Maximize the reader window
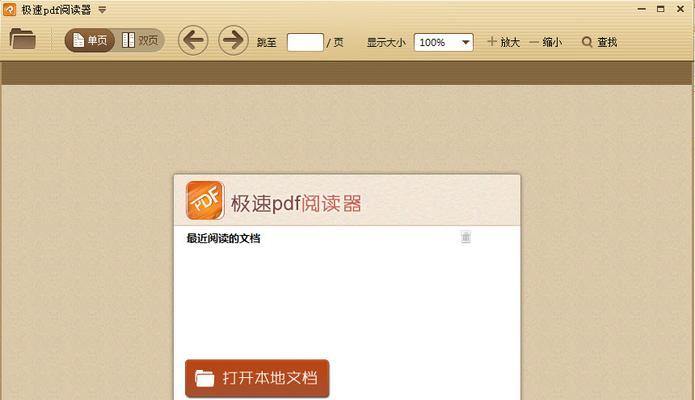 tap(660, 9)
